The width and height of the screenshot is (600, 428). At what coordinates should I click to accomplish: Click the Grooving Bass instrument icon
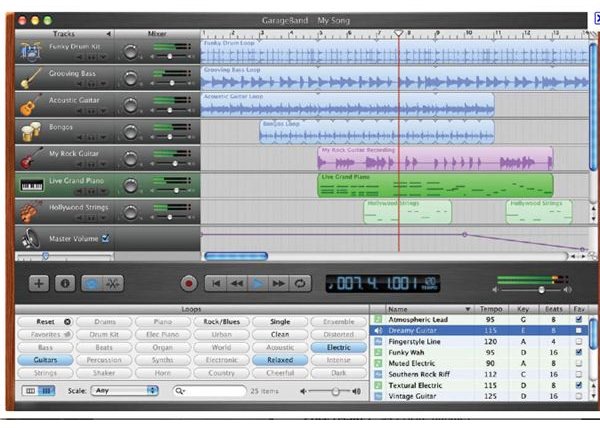tap(31, 78)
